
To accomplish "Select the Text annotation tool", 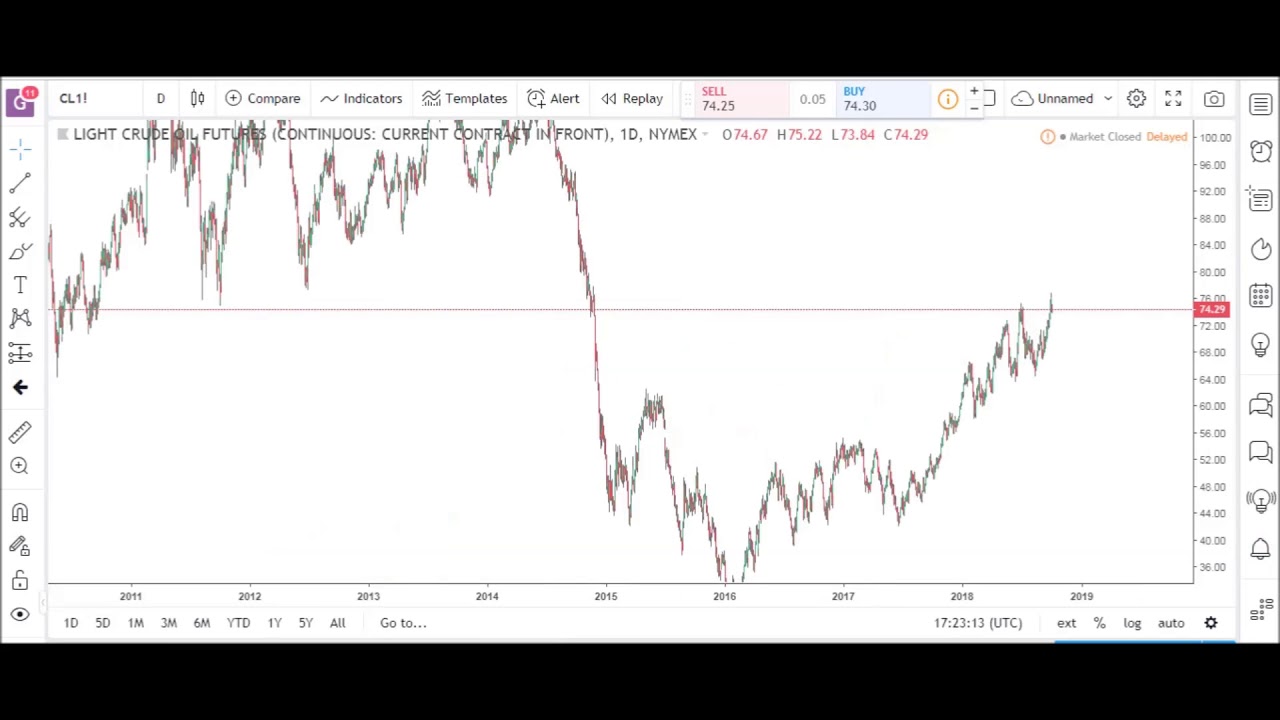I will (20, 285).
